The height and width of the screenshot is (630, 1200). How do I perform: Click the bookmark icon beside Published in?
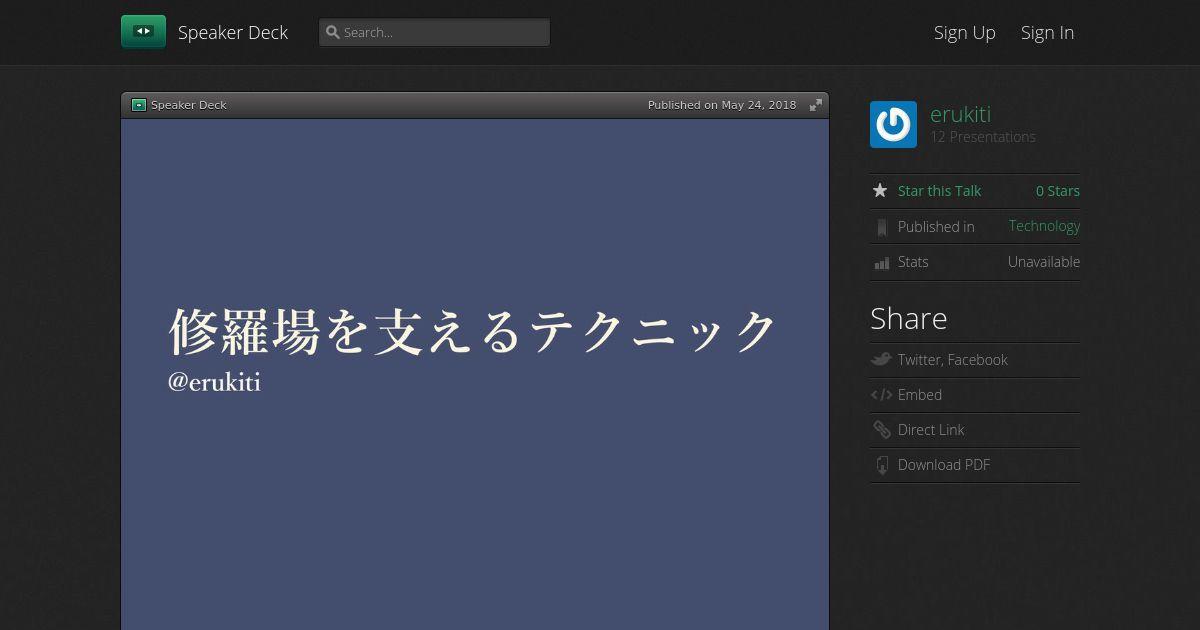[x=881, y=227]
